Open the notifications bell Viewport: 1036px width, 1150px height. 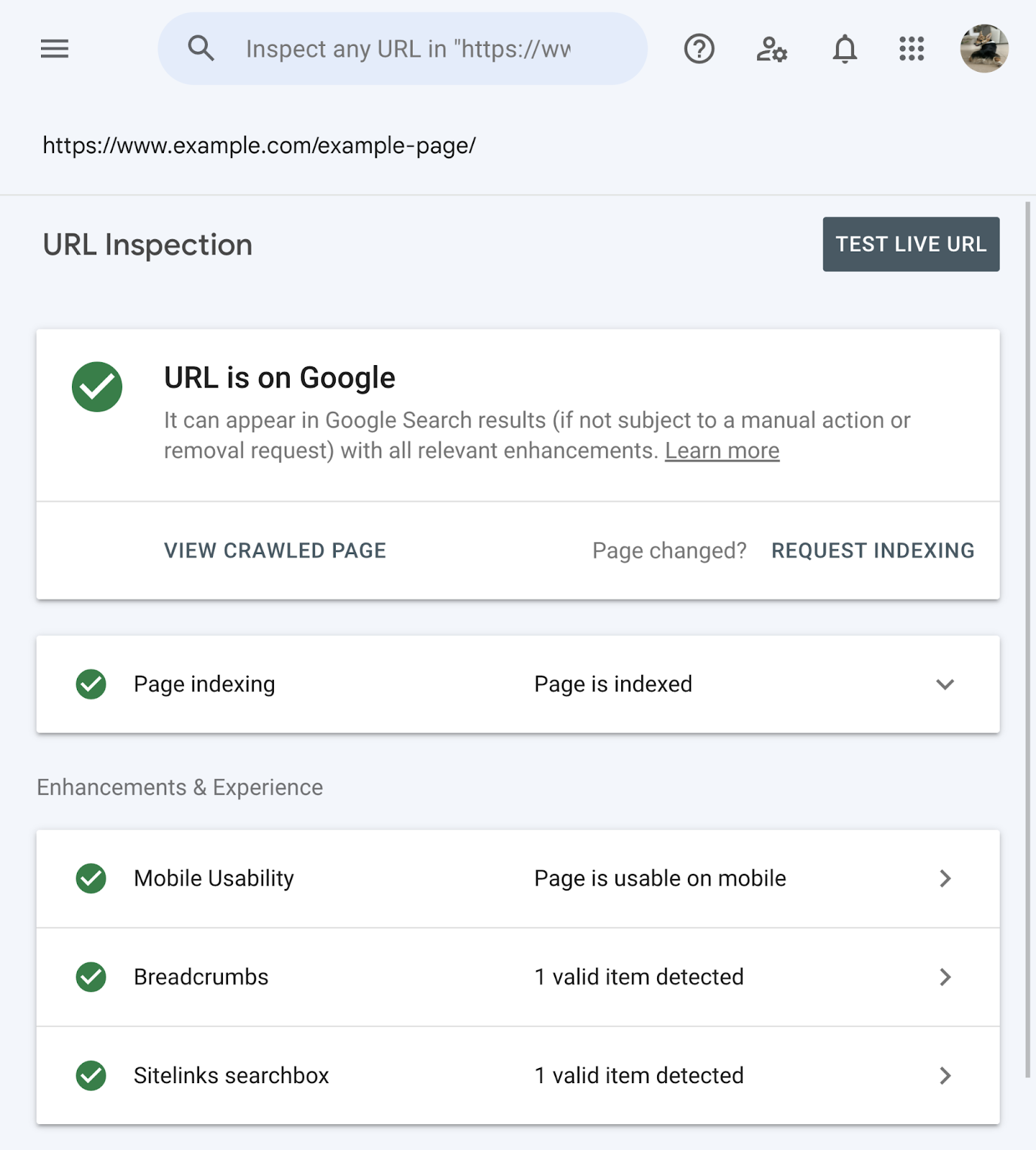844,48
